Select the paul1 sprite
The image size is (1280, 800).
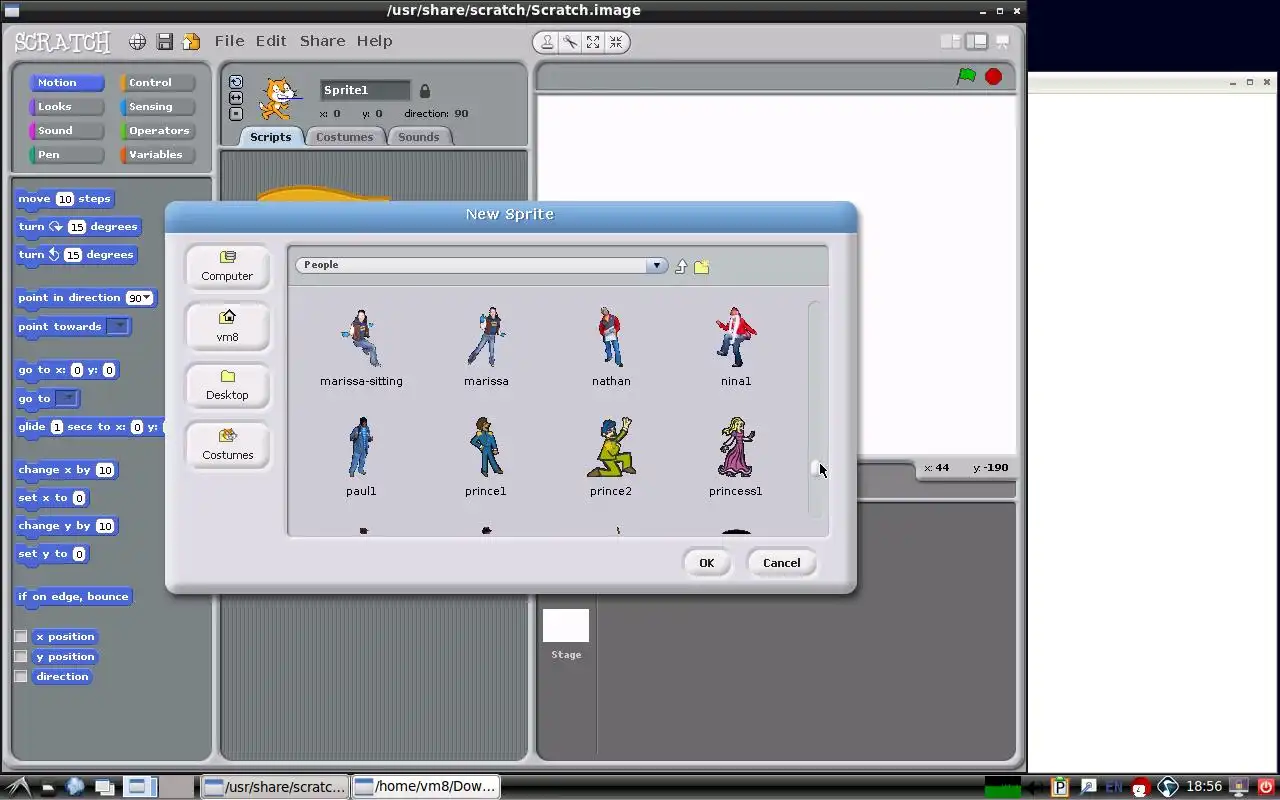click(x=361, y=457)
